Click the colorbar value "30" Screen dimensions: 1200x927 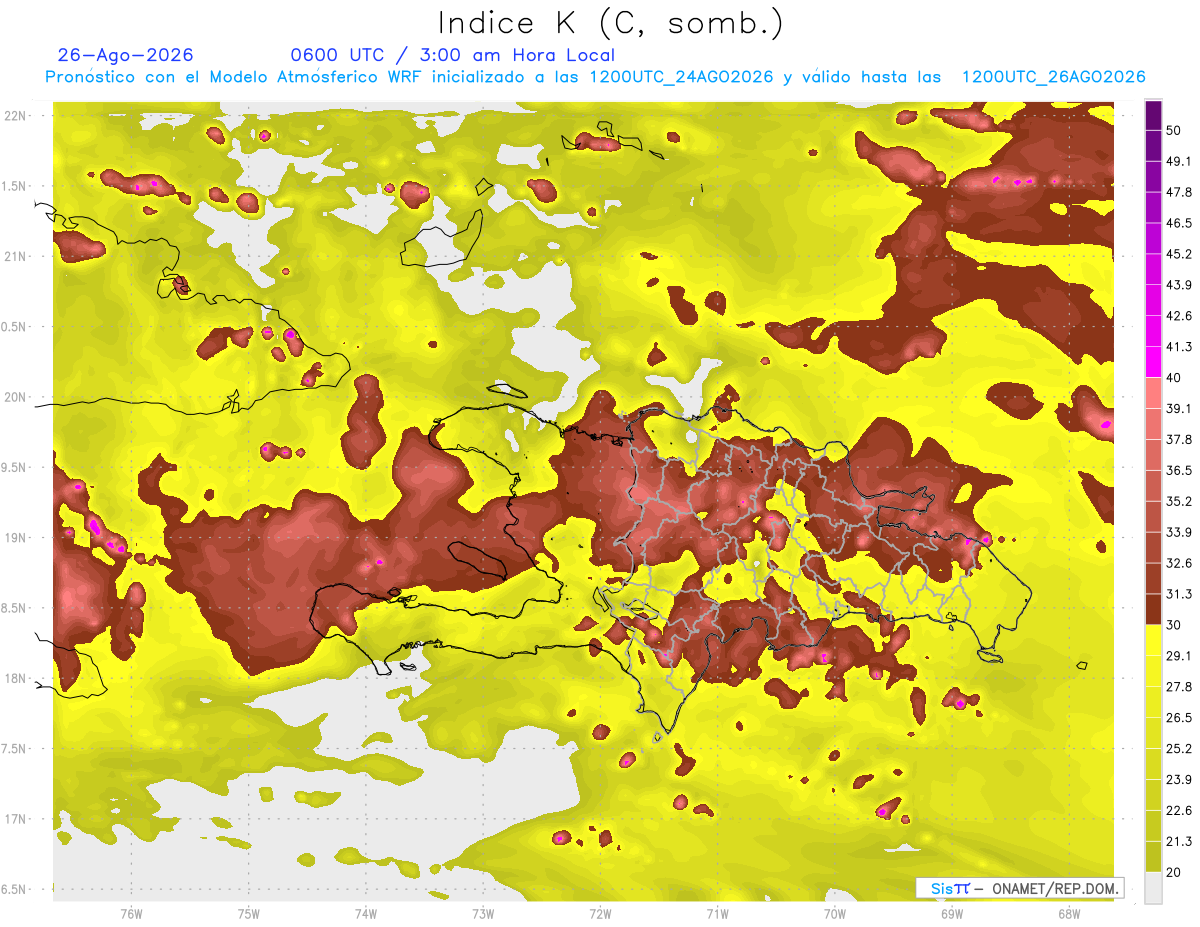1174,625
